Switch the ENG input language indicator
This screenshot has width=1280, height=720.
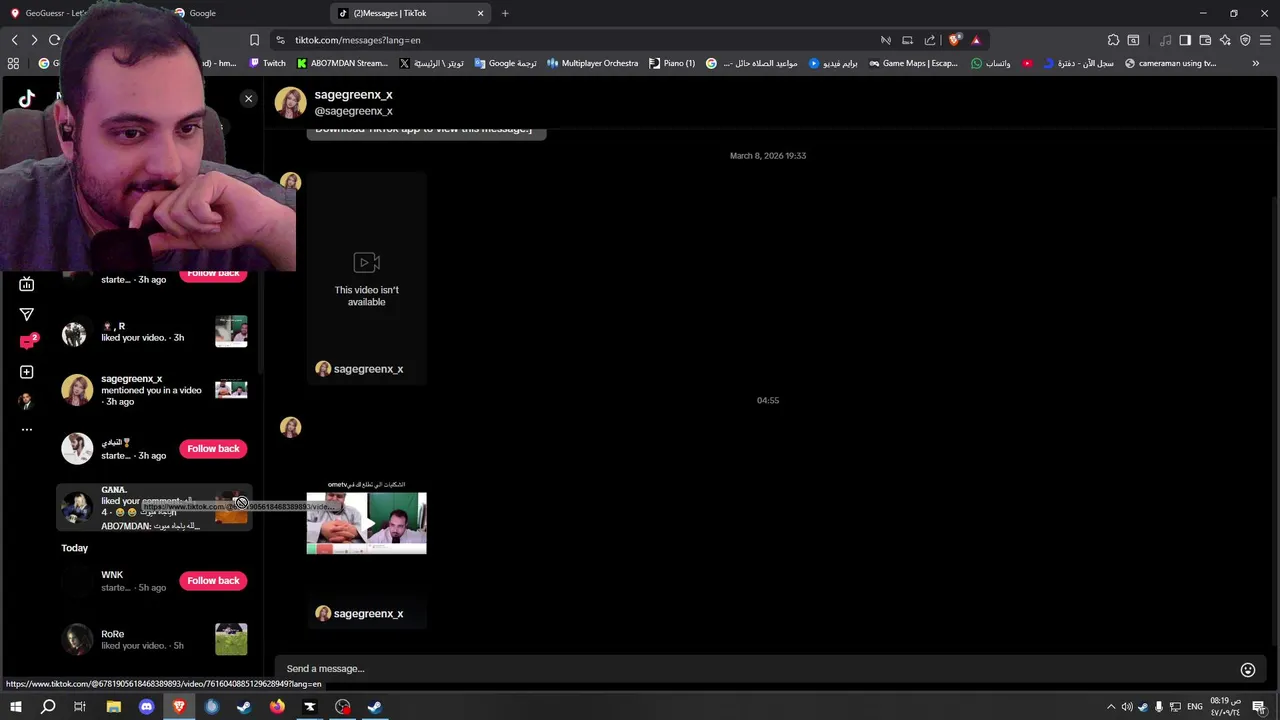tap(1194, 707)
